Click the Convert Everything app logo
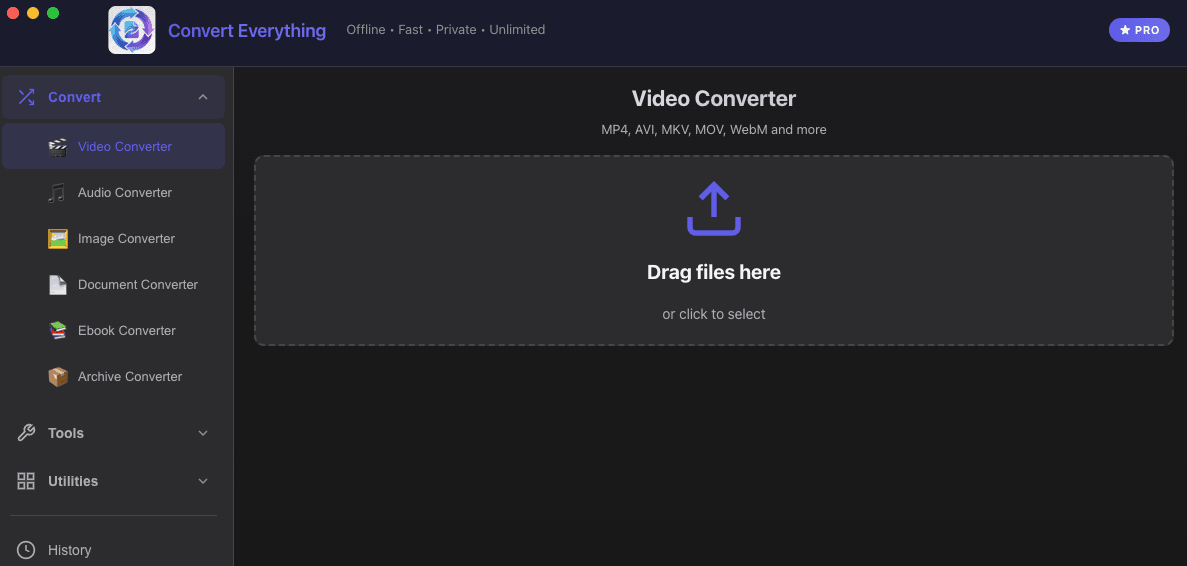1187x566 pixels. click(132, 30)
